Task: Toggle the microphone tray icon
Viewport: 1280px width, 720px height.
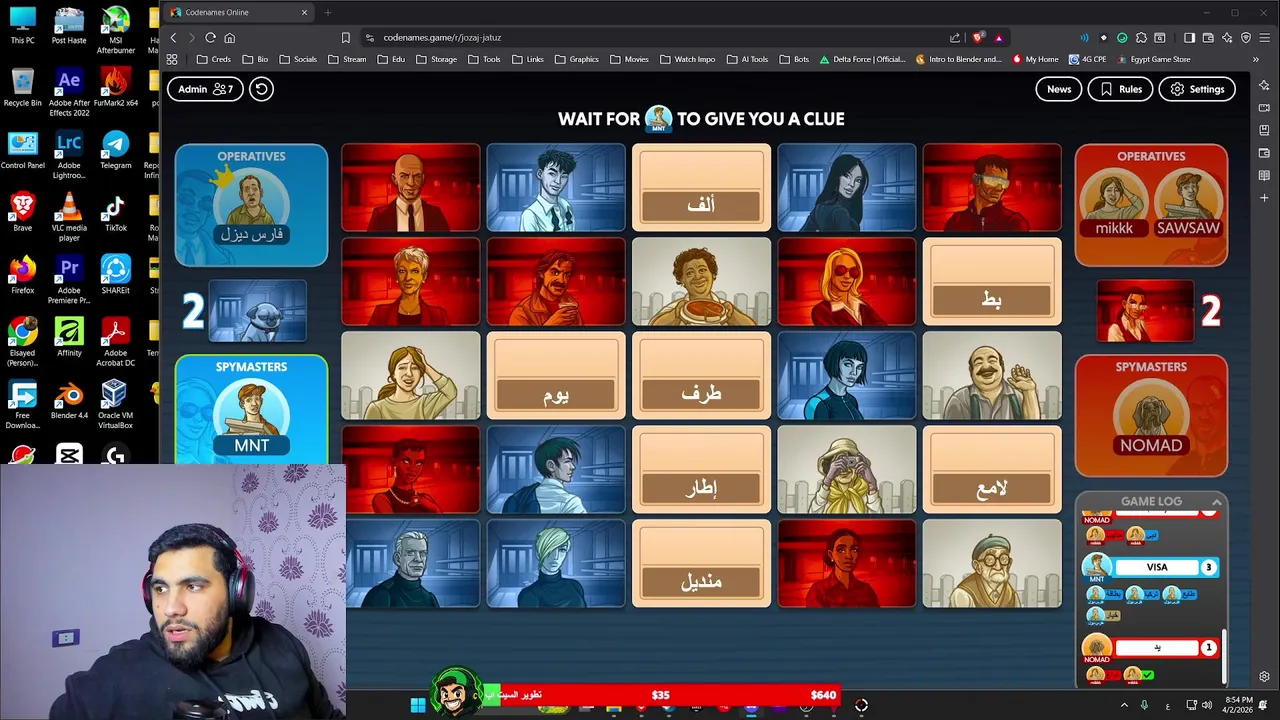Action: coord(1144,706)
